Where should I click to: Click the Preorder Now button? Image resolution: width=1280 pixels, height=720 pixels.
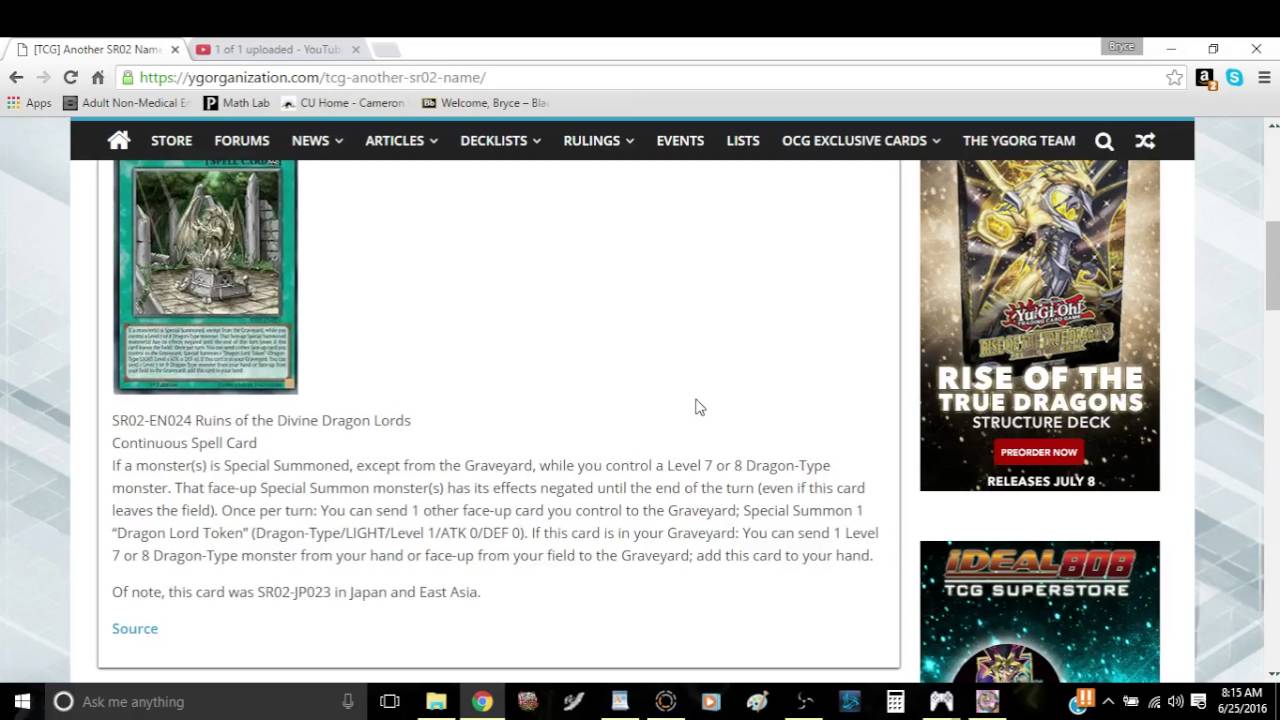click(1039, 452)
